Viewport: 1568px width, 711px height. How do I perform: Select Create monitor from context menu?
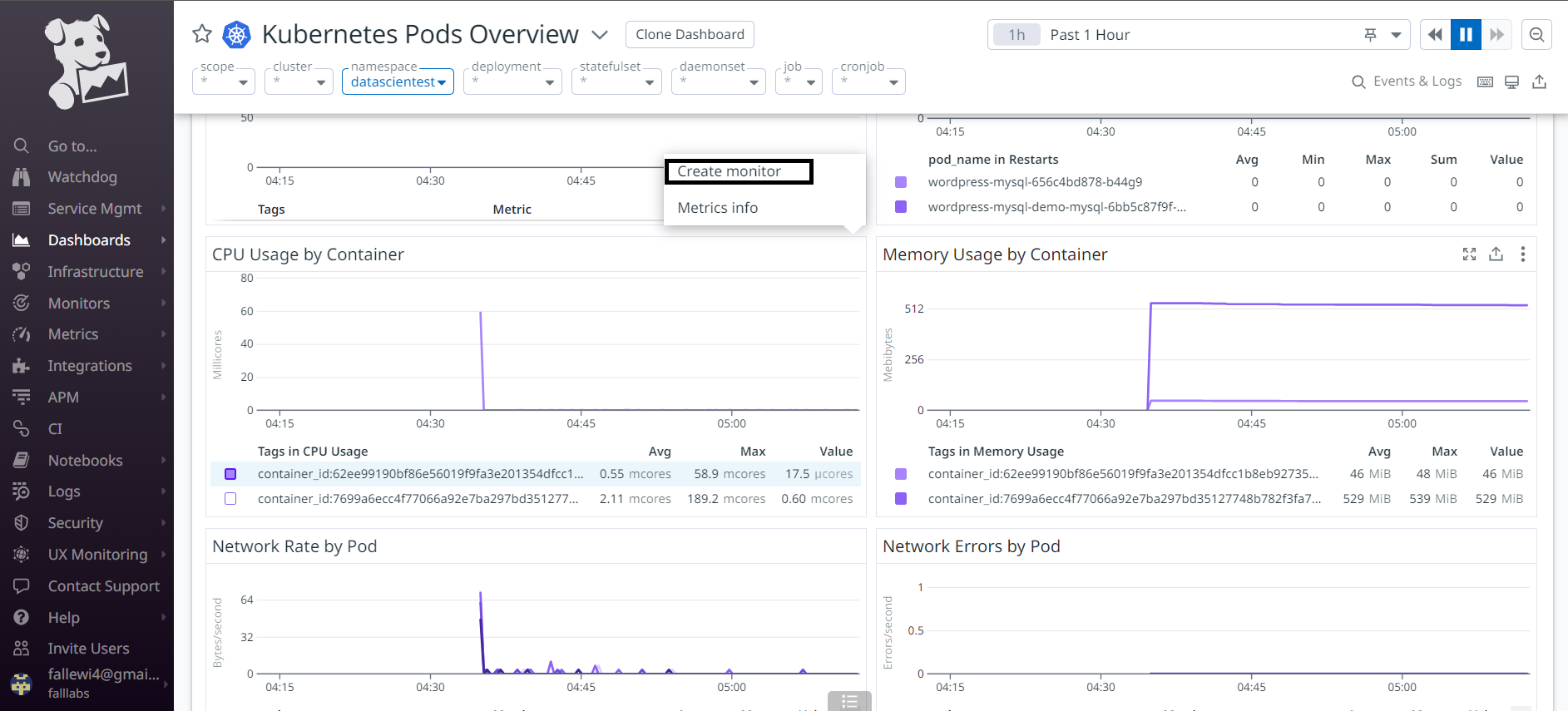tap(738, 171)
